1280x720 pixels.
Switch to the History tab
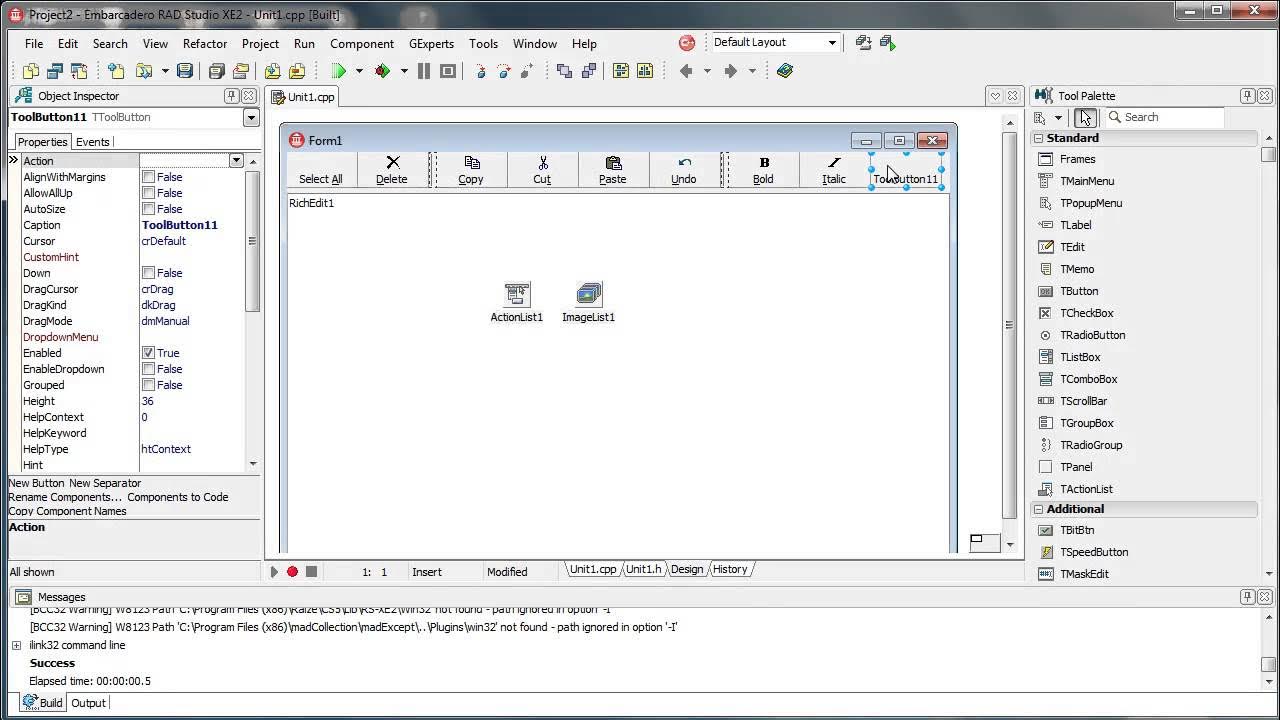[730, 569]
